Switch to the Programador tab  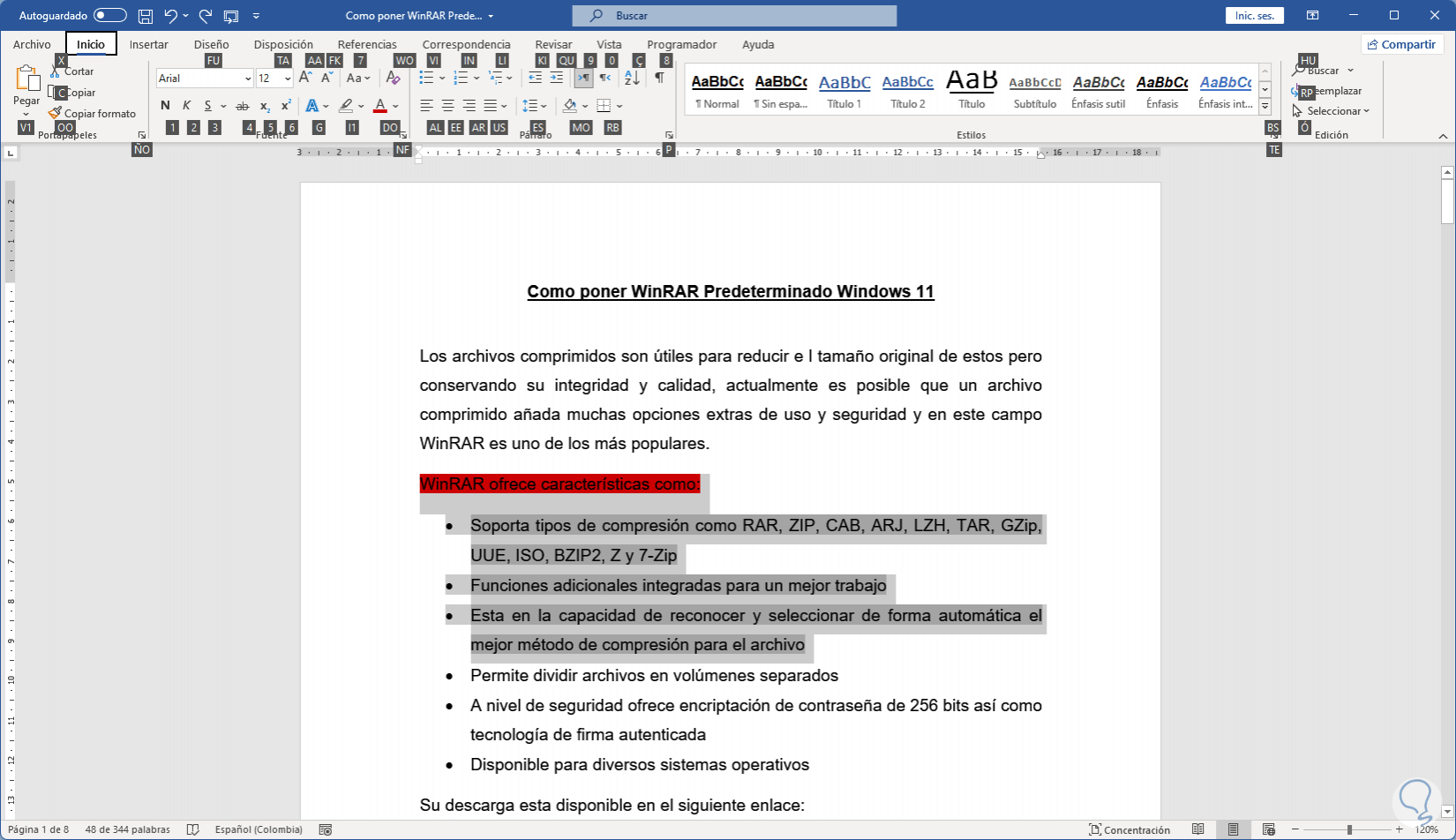(682, 44)
